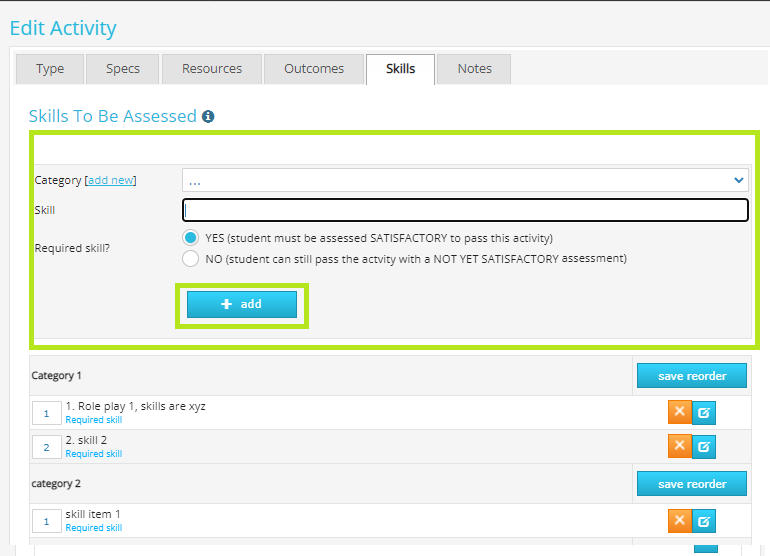Click the info icon beside Skills To Be Assessed

click(208, 117)
